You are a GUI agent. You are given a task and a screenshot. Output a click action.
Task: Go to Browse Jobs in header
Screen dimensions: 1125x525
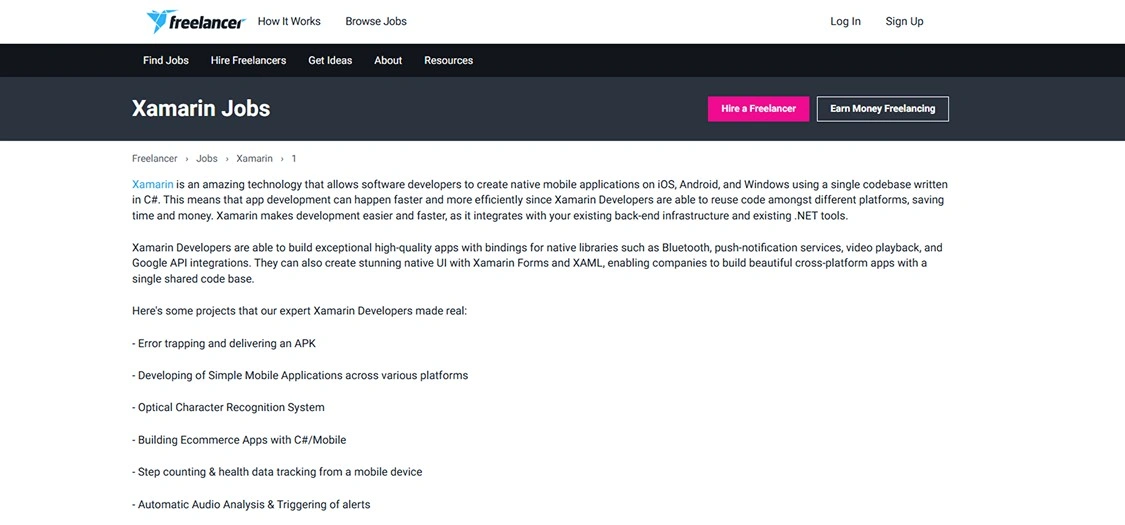376,21
